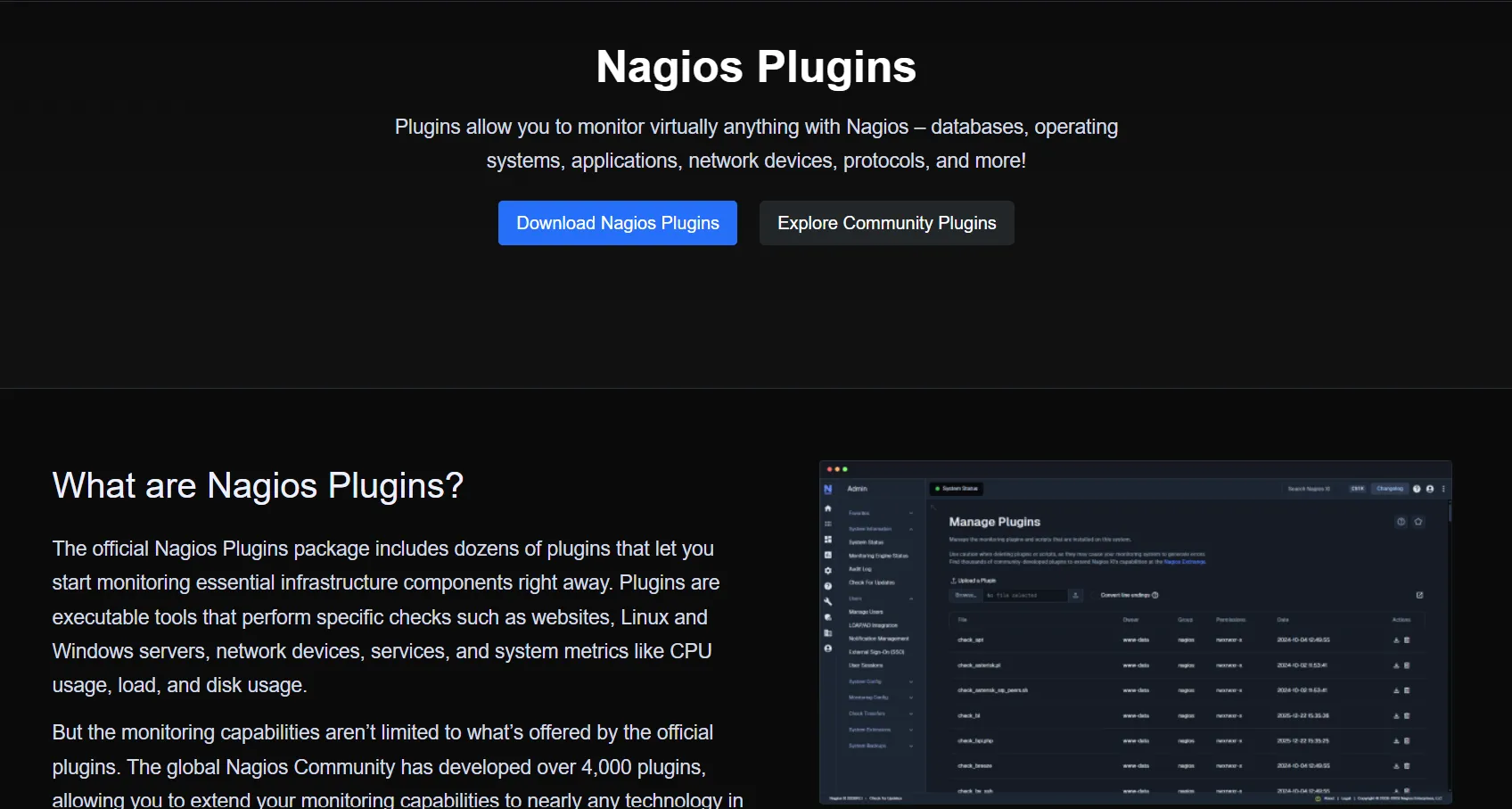The height and width of the screenshot is (809, 1512).
Task: Click the Manage Plugins screenshot image
Action: click(1136, 632)
